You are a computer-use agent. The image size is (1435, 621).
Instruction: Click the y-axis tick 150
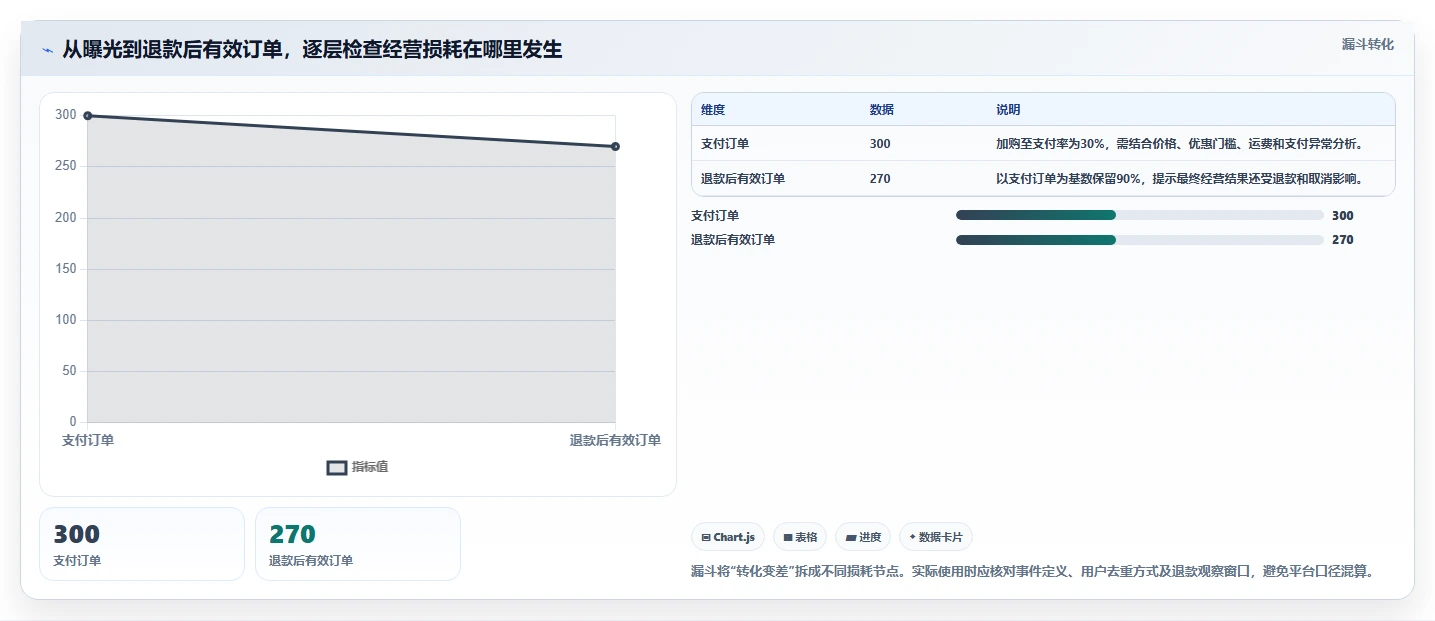[x=65, y=269]
